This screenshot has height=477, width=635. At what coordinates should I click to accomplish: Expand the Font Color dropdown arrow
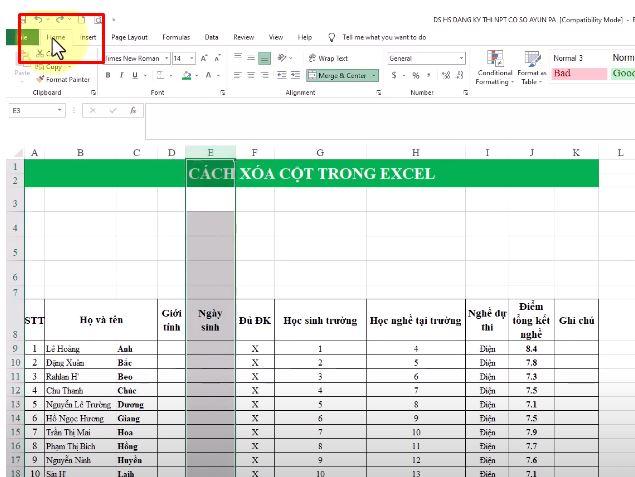[218, 76]
